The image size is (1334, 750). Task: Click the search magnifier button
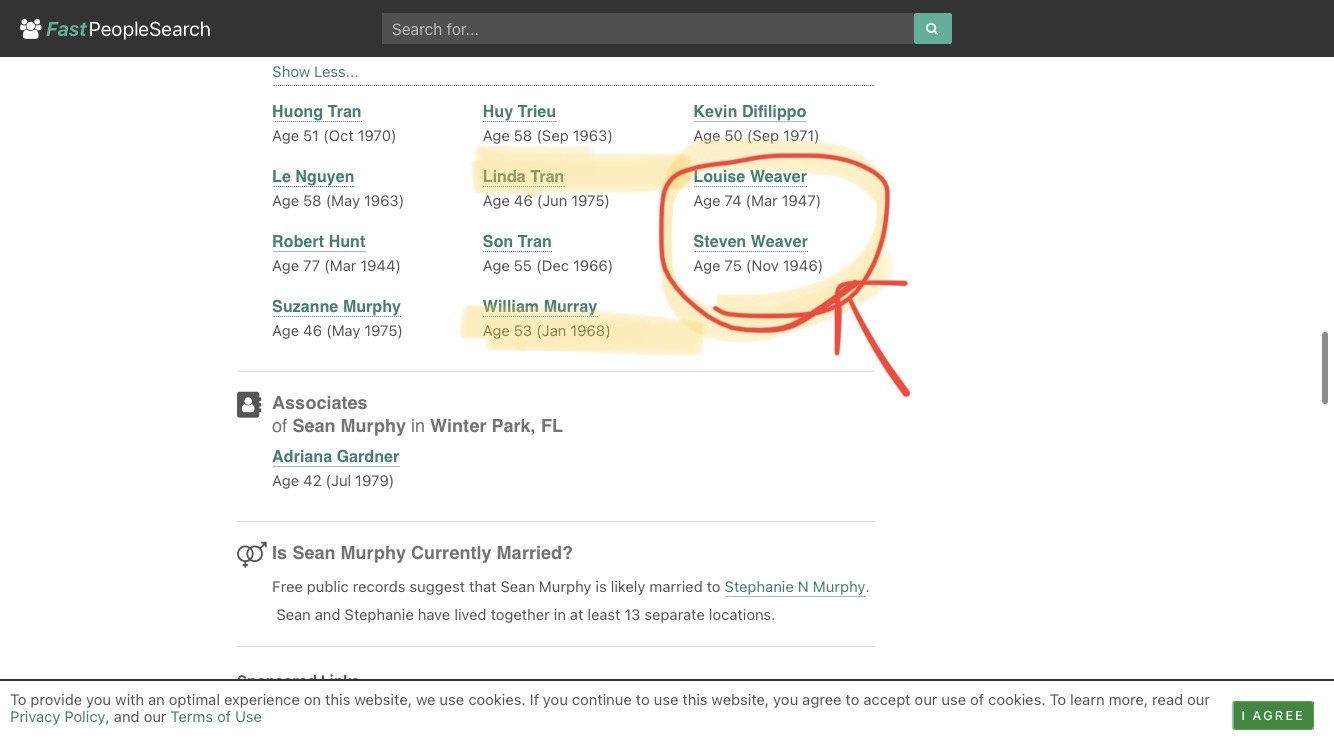pos(932,29)
